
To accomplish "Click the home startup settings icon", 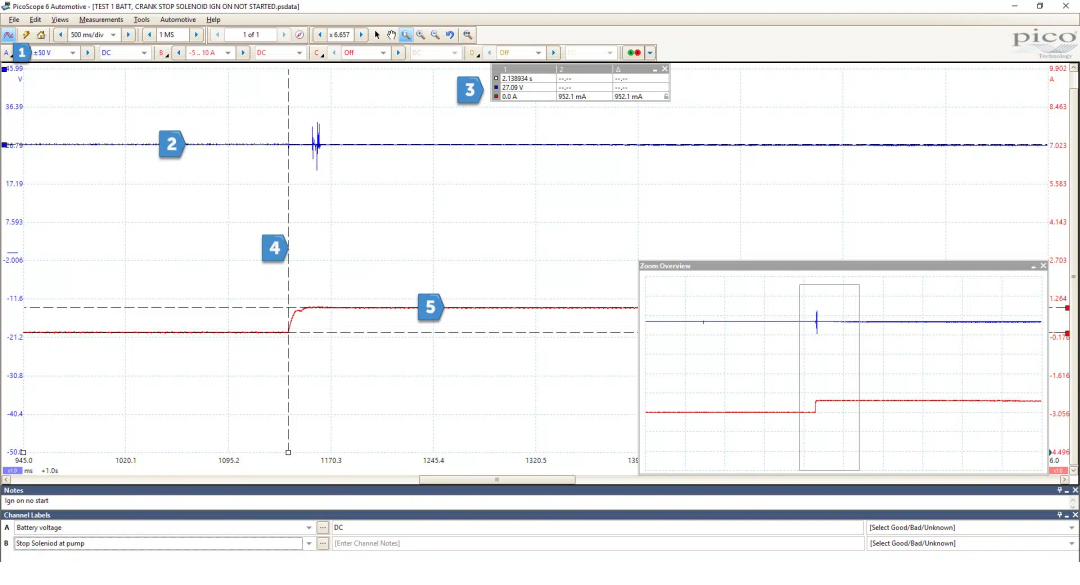I will 41,34.
